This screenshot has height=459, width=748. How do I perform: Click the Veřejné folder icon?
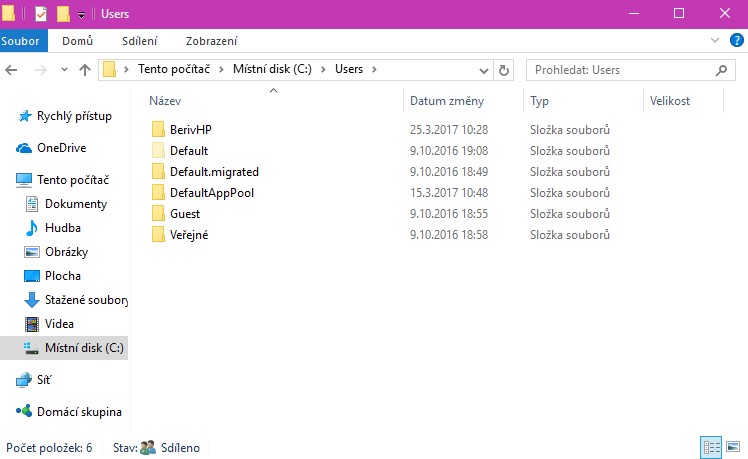pos(158,234)
